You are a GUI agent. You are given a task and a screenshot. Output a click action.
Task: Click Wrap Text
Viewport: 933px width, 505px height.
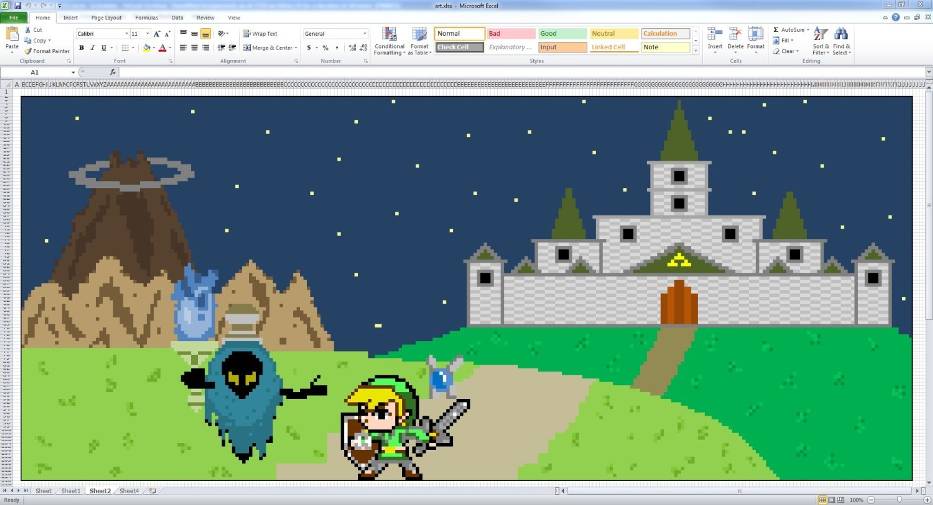[261, 34]
